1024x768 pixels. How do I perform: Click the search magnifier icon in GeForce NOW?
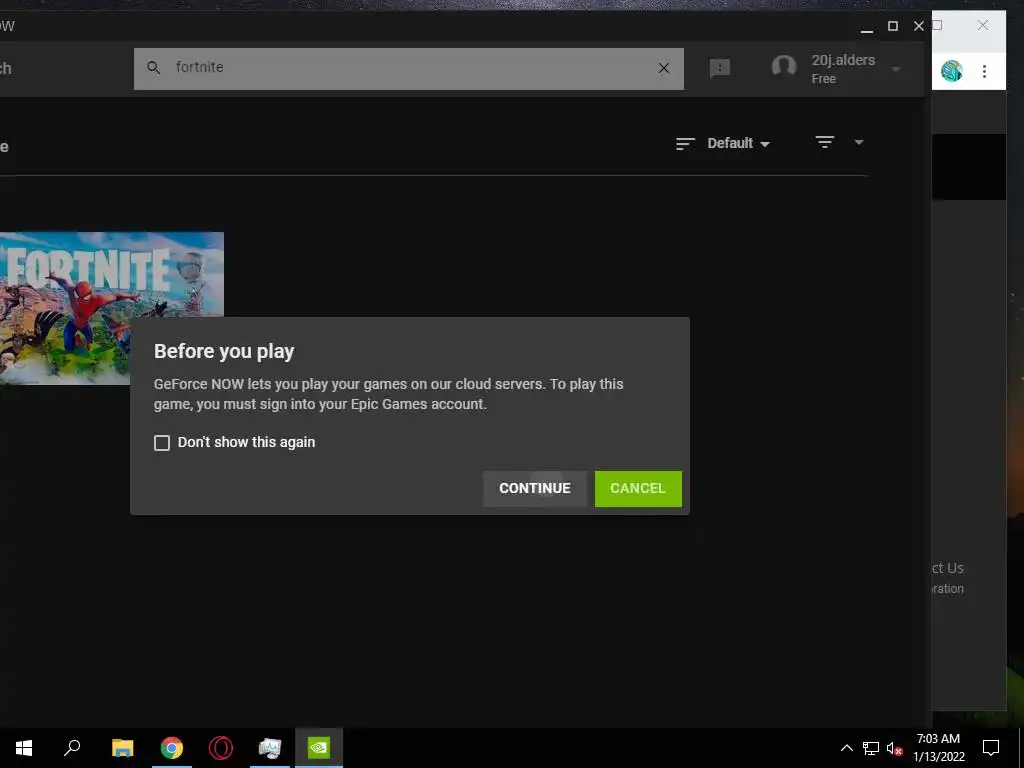point(153,67)
